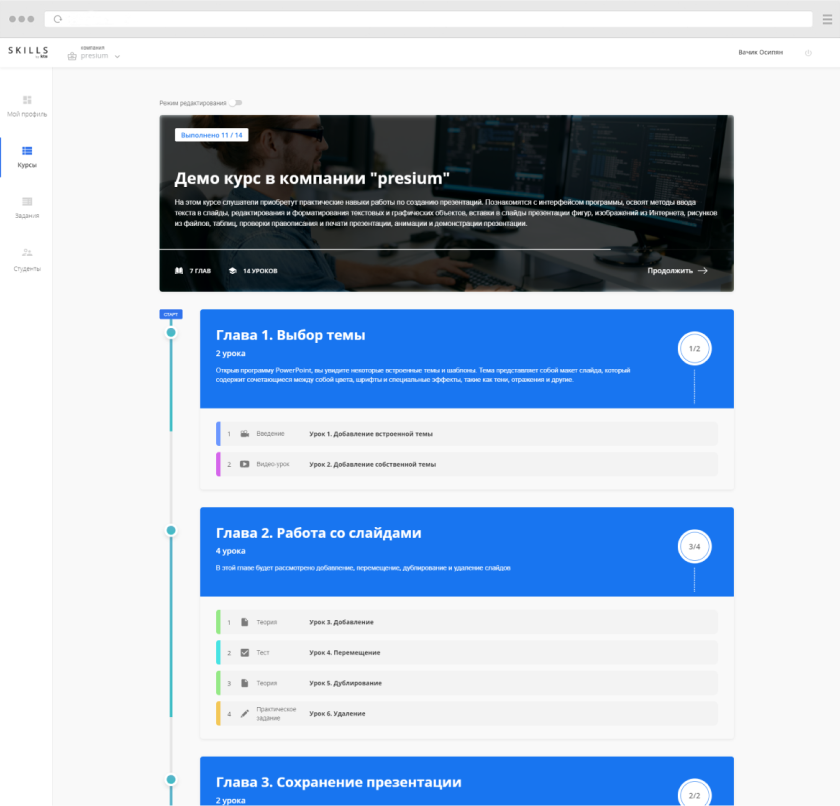Open Урок 4. Перемещение

(467, 653)
